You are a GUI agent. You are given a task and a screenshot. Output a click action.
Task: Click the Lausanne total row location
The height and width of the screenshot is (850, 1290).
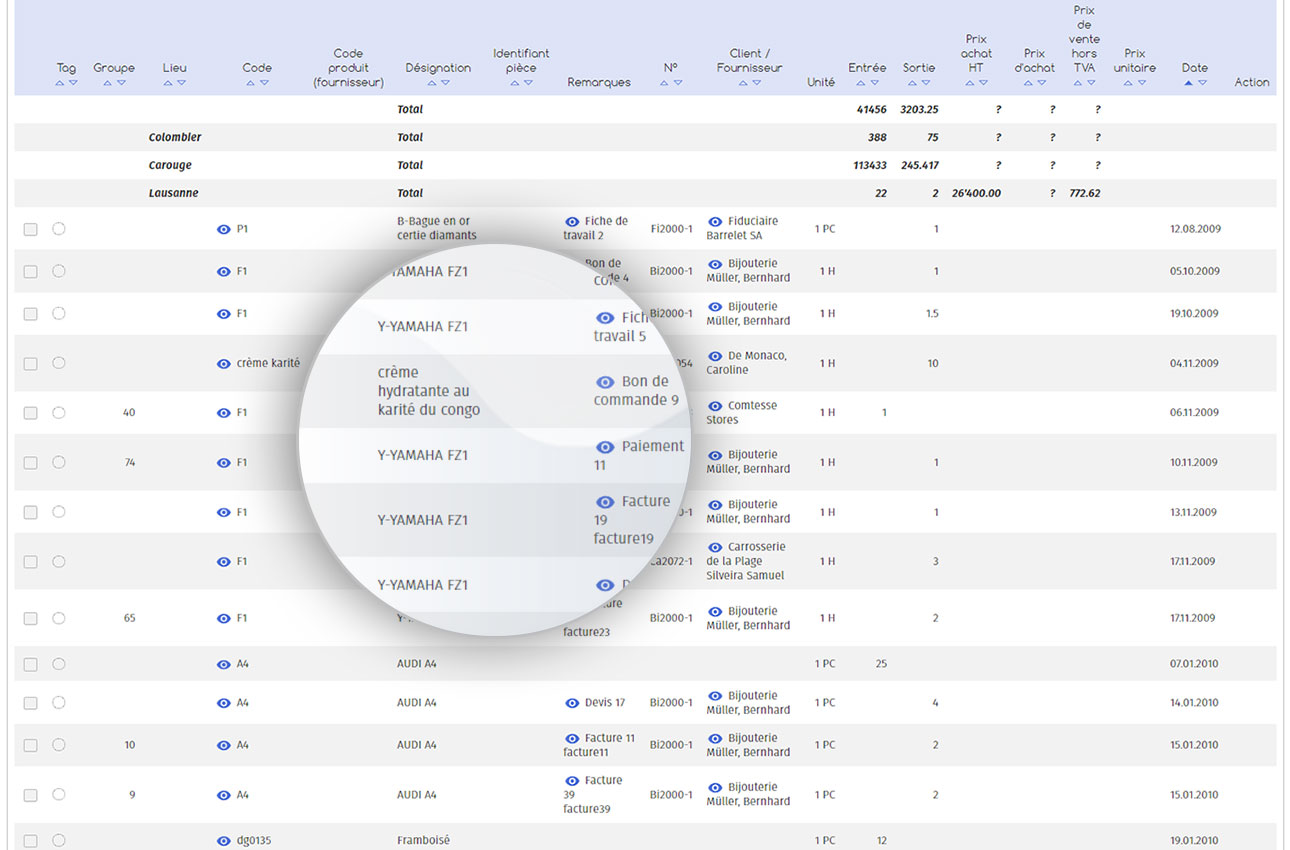pos(174,193)
